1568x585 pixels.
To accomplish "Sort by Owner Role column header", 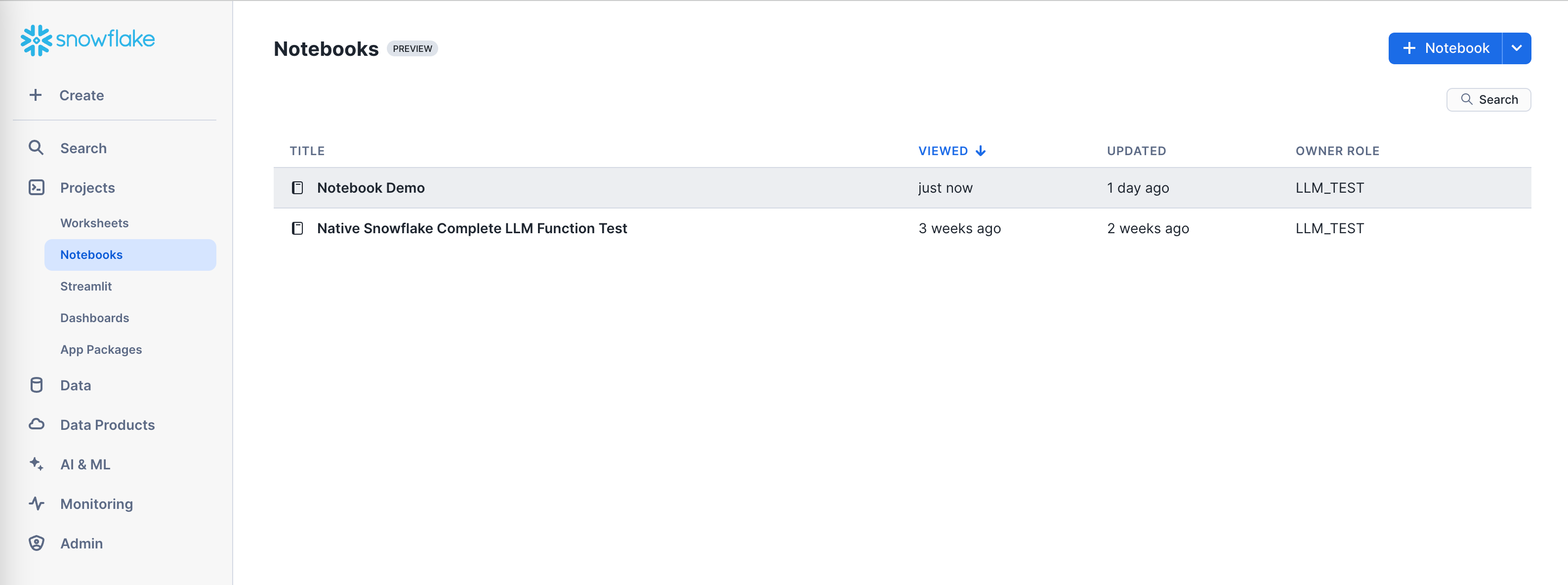I will tap(1337, 151).
